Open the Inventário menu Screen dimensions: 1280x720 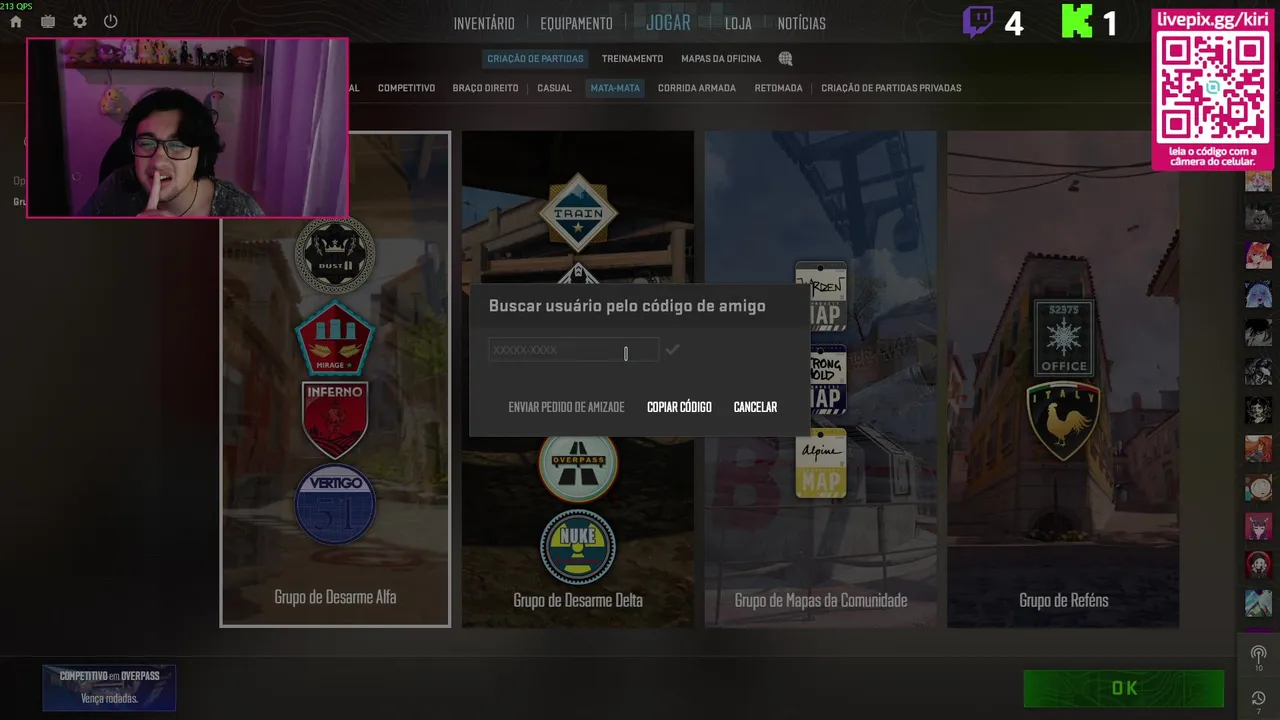(484, 23)
